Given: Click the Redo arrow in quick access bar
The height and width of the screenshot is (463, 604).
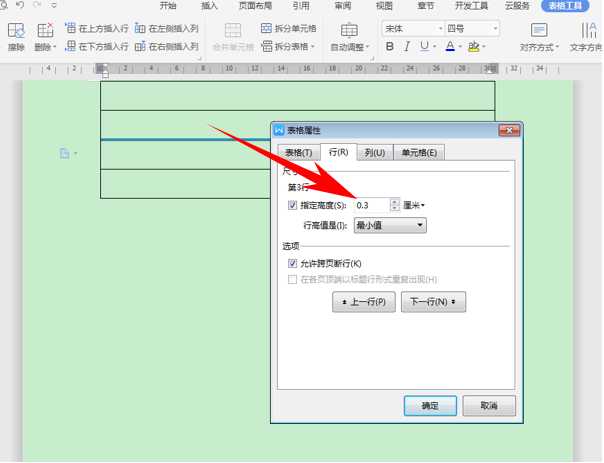Looking at the screenshot, I should (38, 5).
